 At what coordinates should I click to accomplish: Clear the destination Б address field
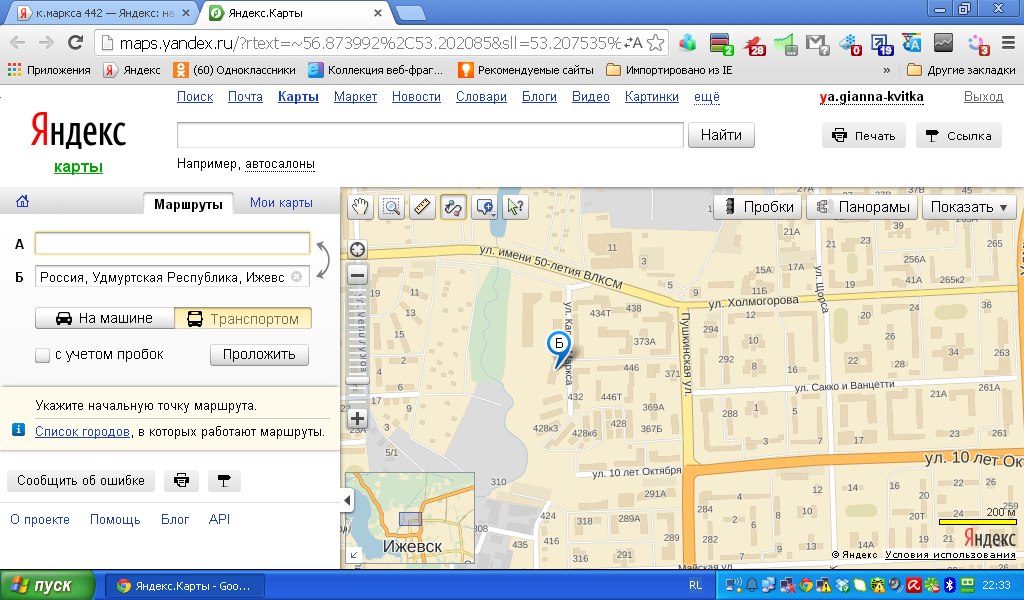point(296,277)
